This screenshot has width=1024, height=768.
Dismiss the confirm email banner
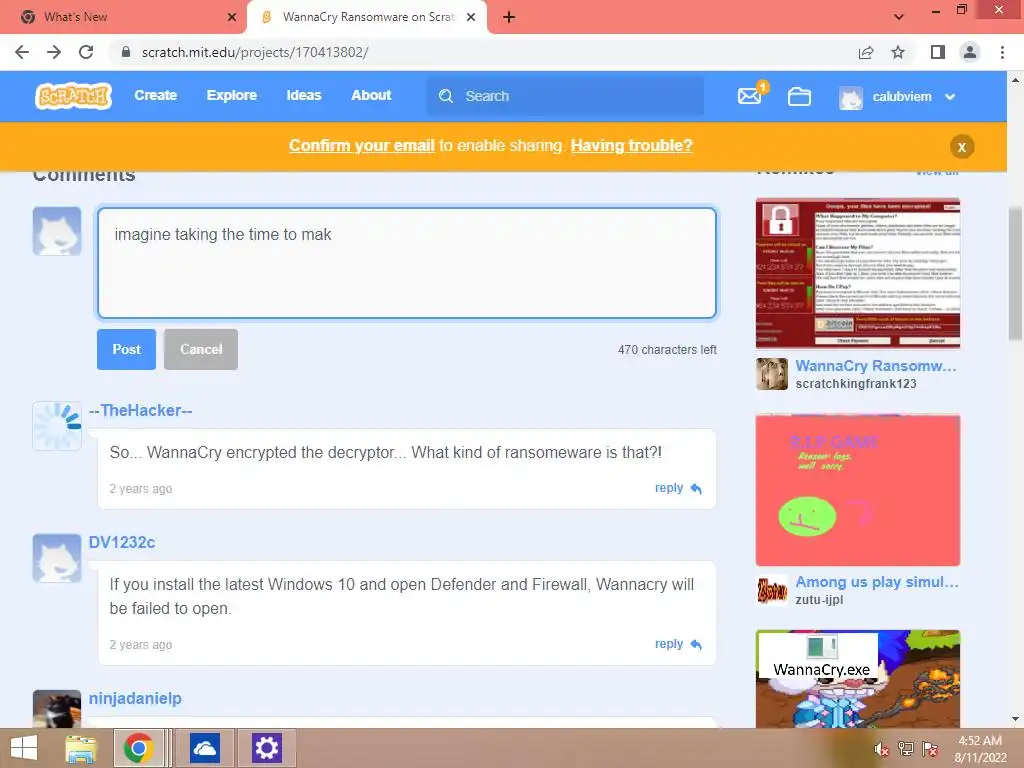coord(961,147)
